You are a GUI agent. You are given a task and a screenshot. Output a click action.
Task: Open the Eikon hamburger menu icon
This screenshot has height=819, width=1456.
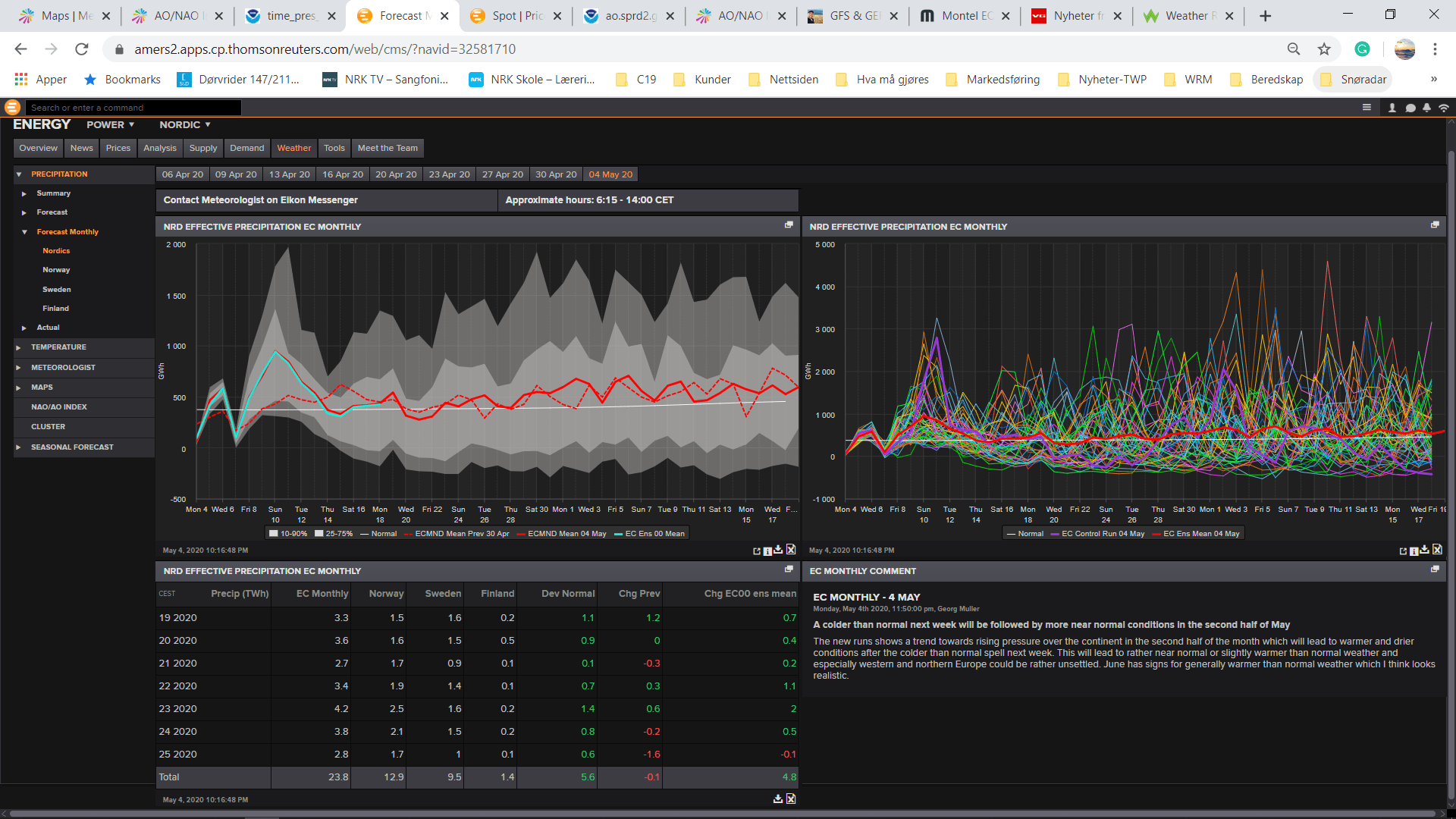[x=1367, y=108]
